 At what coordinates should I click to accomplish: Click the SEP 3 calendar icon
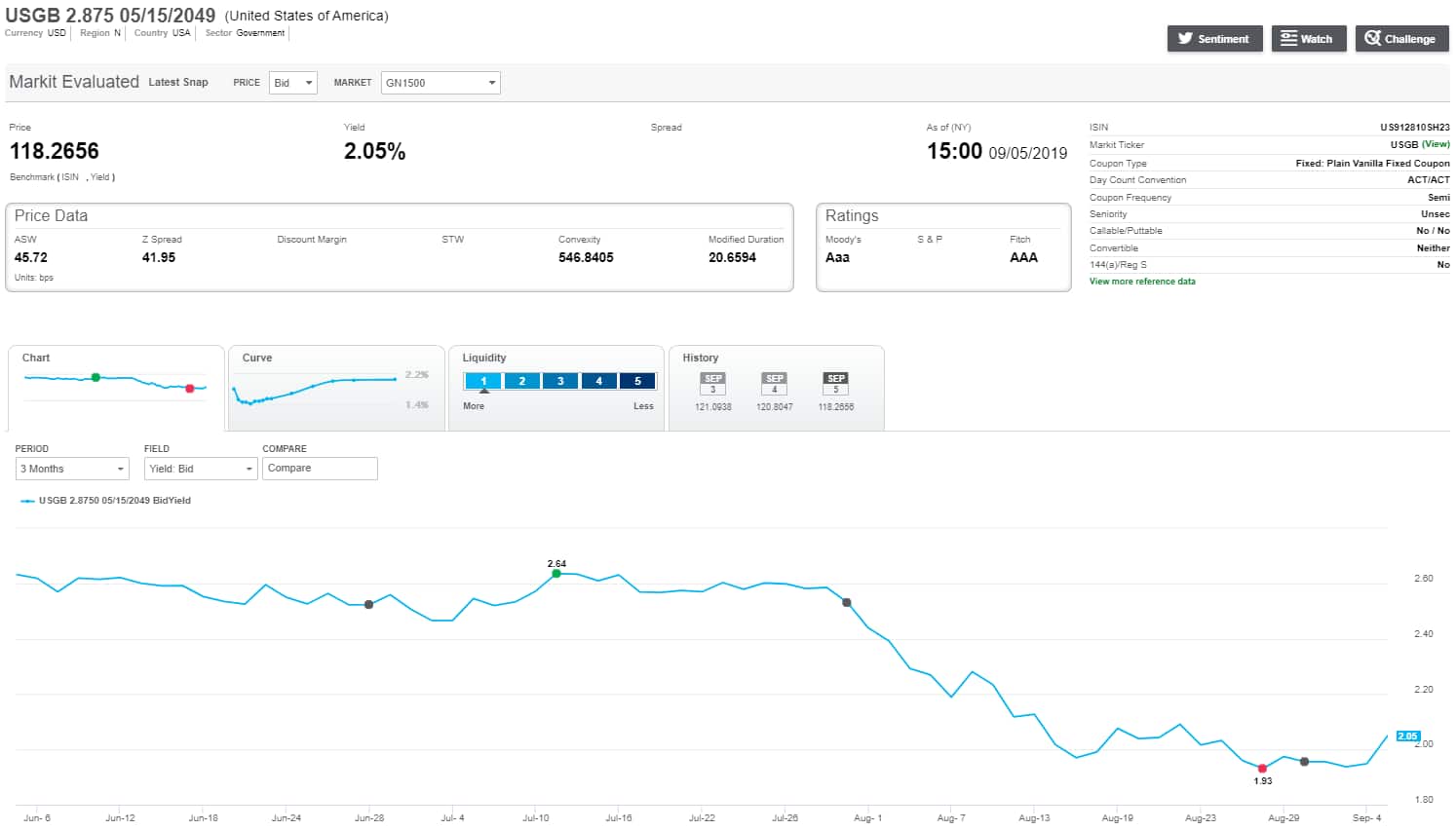[713, 384]
